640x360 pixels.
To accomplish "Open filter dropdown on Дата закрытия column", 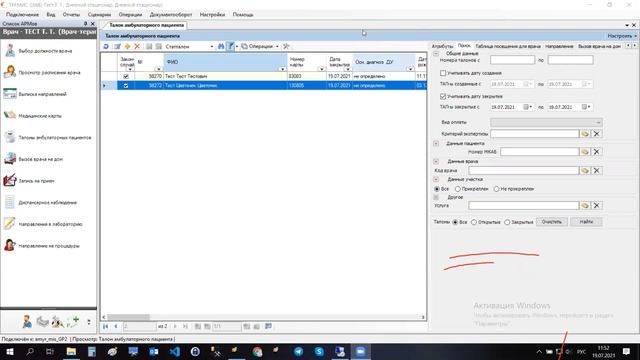I will (347, 69).
